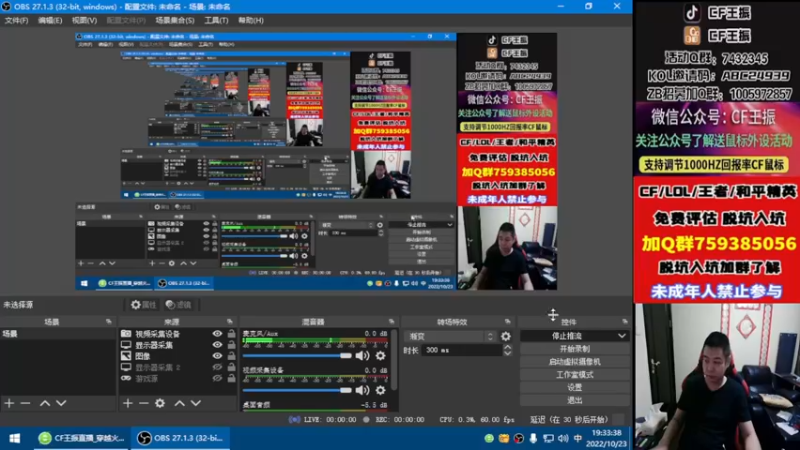Move source up in sources list
800x450 pixels.
coord(180,403)
